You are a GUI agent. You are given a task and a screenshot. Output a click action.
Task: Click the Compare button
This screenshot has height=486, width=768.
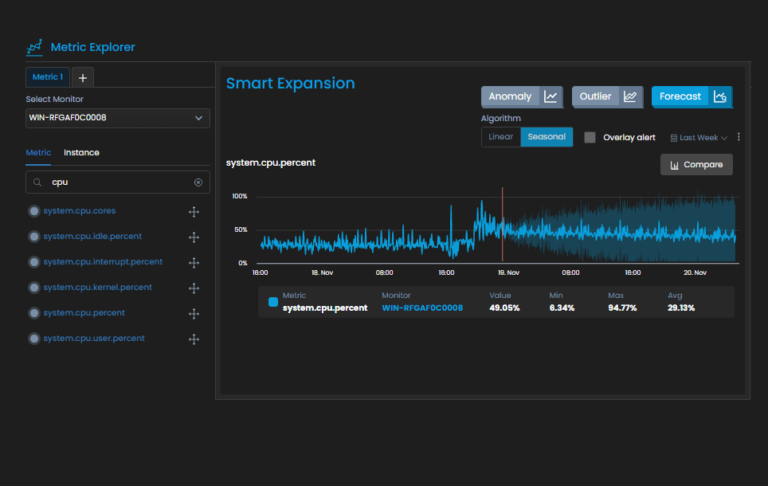(x=696, y=165)
